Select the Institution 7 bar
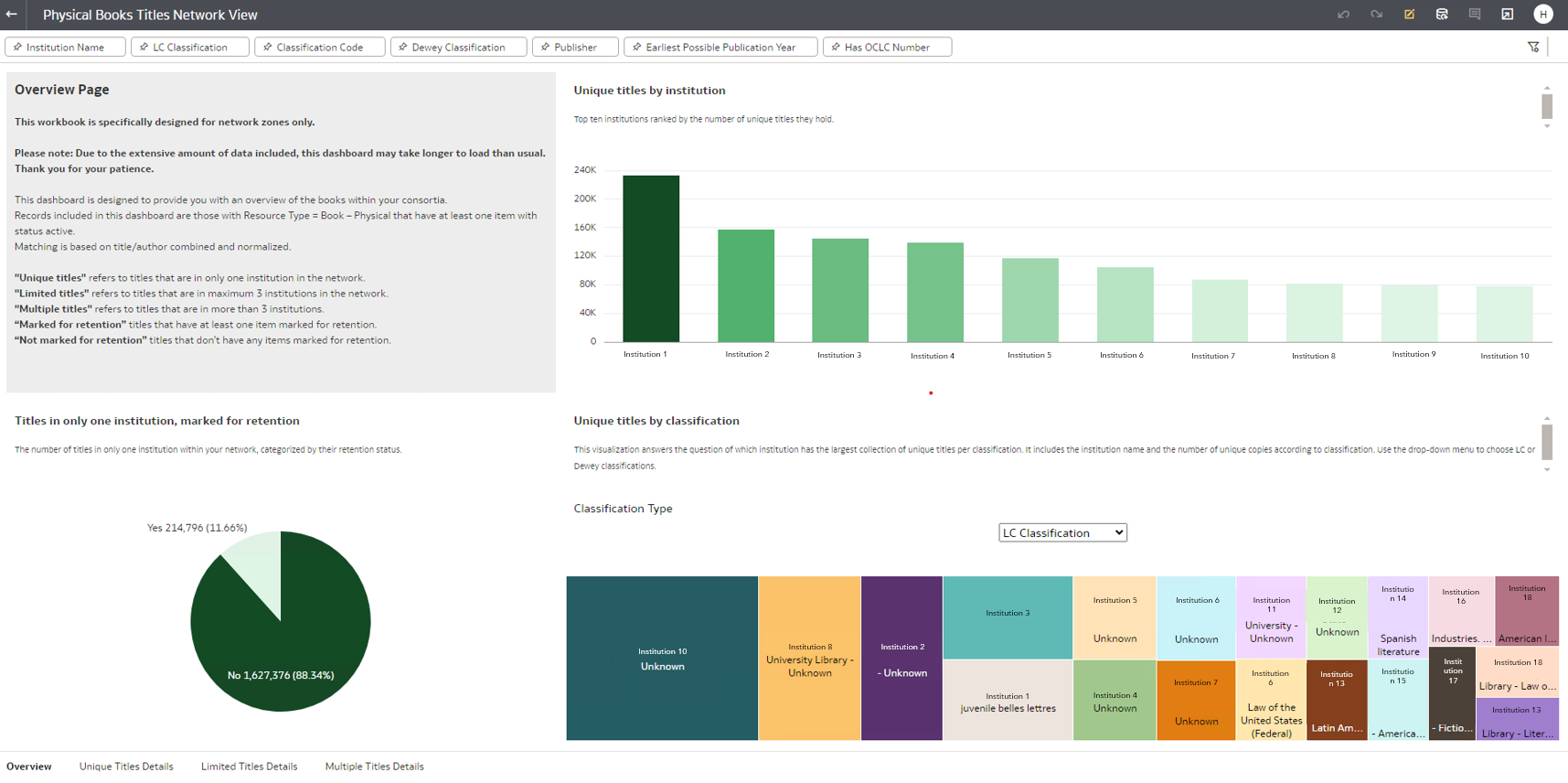The width and height of the screenshot is (1568, 783). click(1220, 311)
